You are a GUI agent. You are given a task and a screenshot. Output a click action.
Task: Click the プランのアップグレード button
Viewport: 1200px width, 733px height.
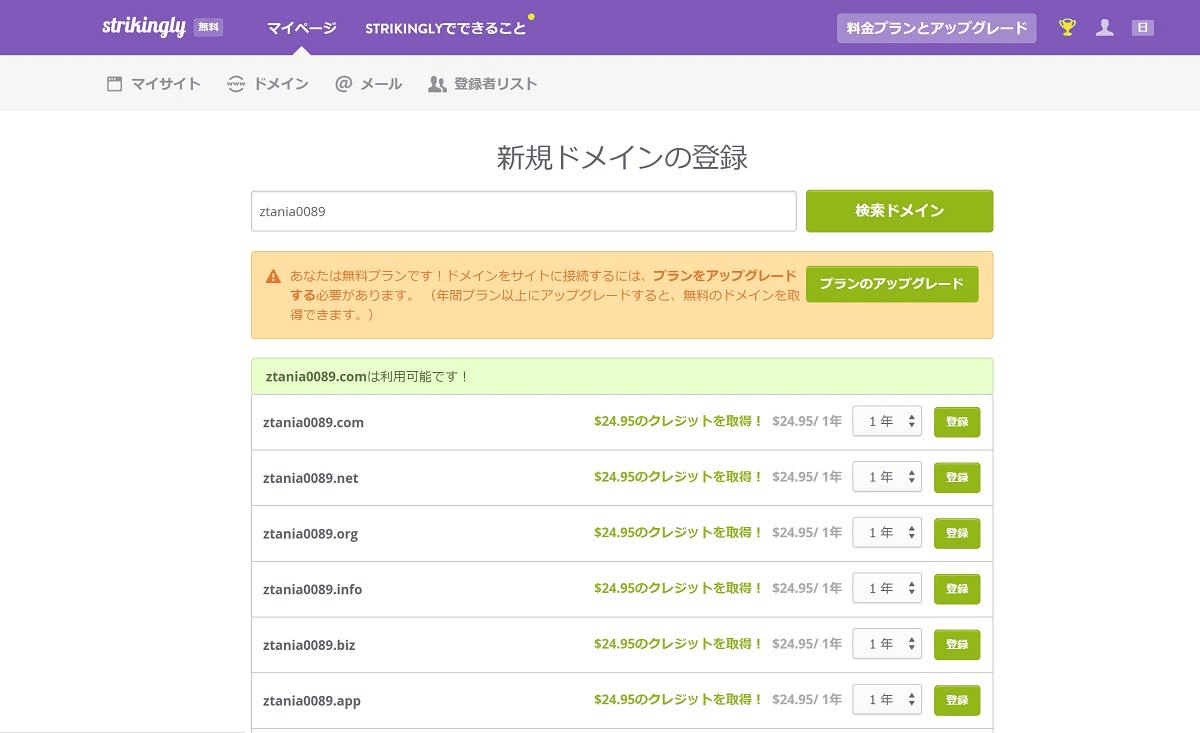point(891,284)
